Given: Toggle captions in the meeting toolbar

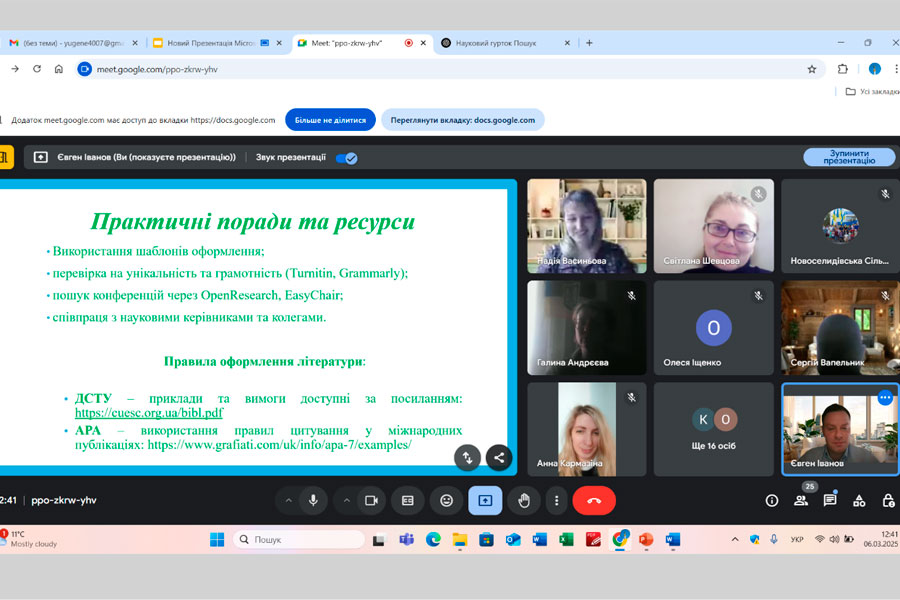Looking at the screenshot, I should click(408, 500).
